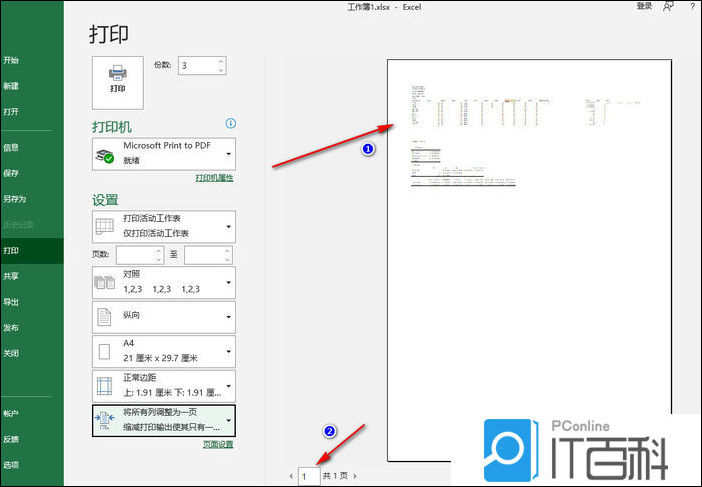
Task: Click the collate pages icon
Action: pos(105,282)
